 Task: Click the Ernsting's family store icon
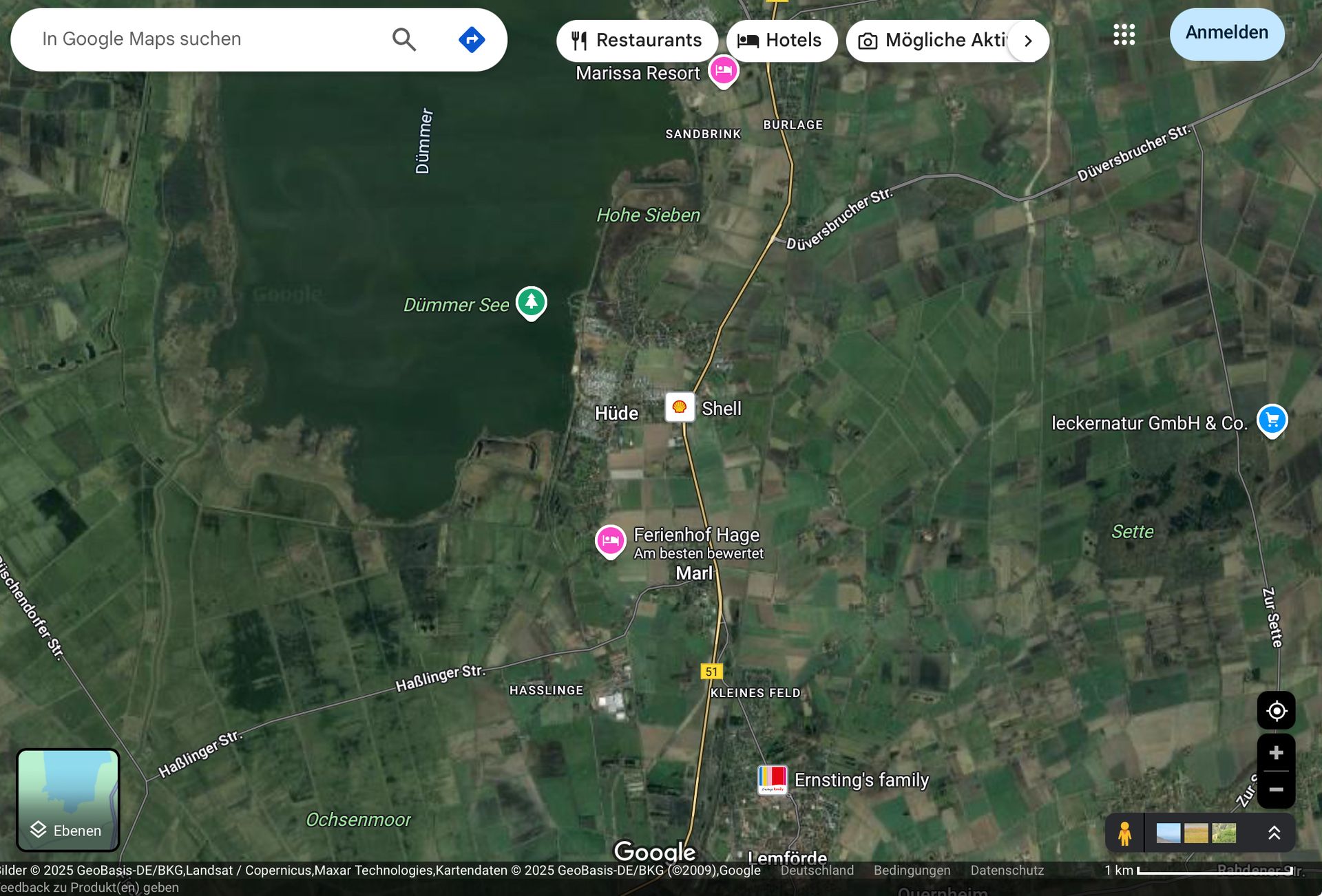coord(772,779)
